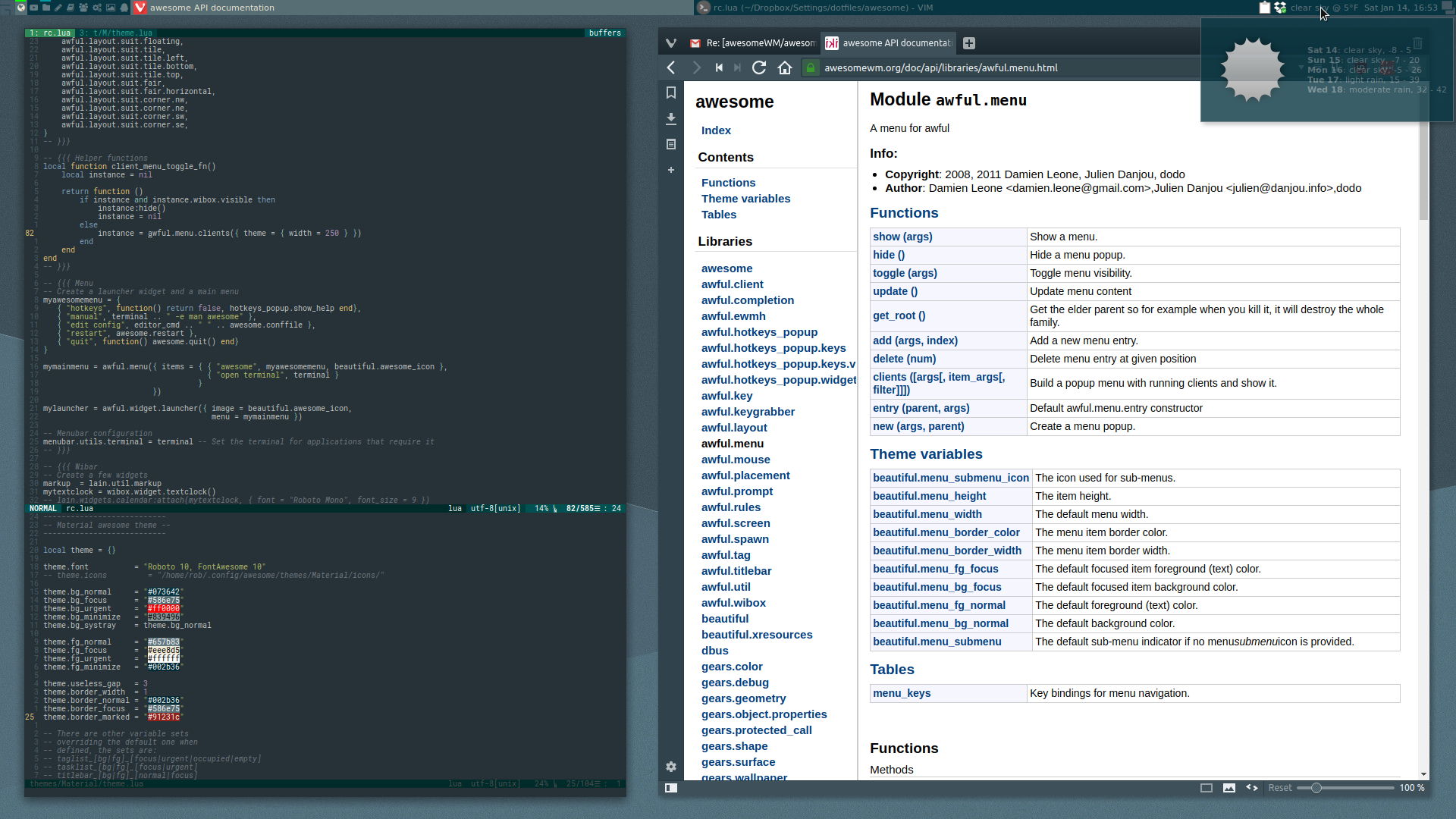Toggle the panel bar visibility (bottom-left status bar)
The height and width of the screenshot is (819, 1456).
click(671, 788)
